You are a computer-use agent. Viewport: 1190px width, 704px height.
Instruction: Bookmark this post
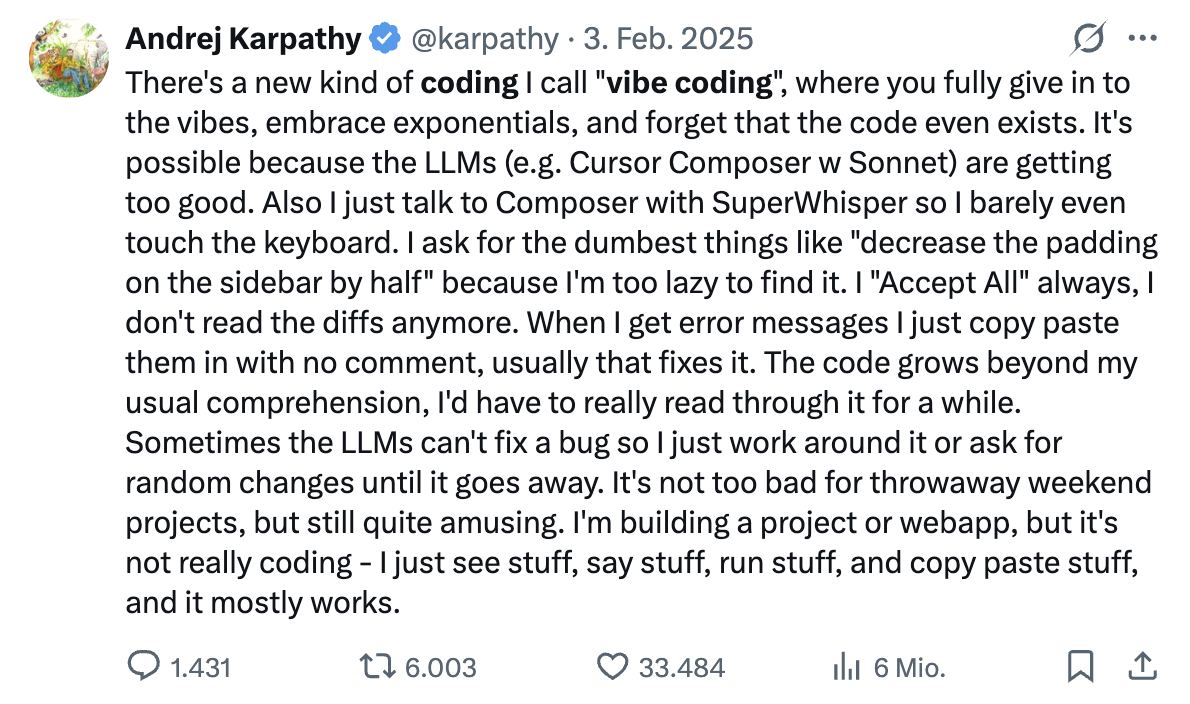(x=1080, y=666)
